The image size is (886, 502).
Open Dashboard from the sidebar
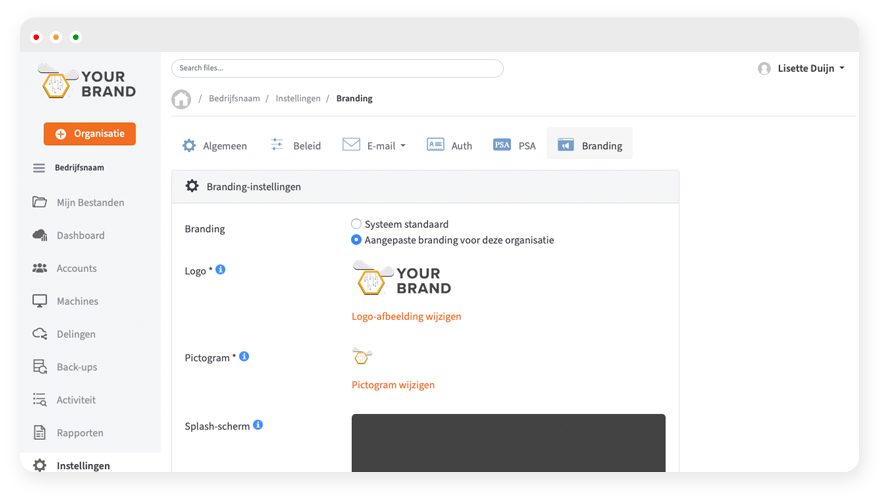click(x=80, y=235)
